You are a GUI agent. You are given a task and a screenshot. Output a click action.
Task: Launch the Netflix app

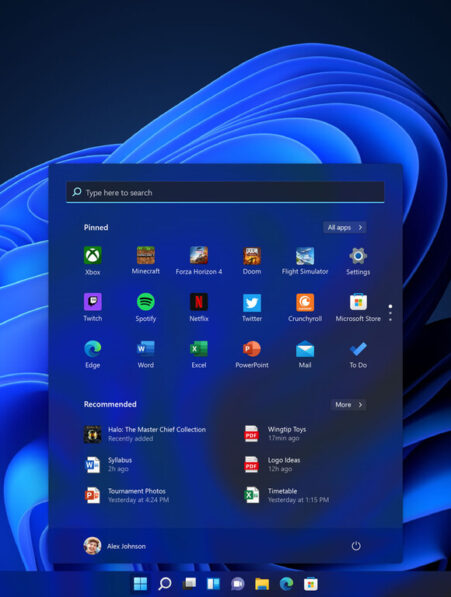pyautogui.click(x=199, y=307)
